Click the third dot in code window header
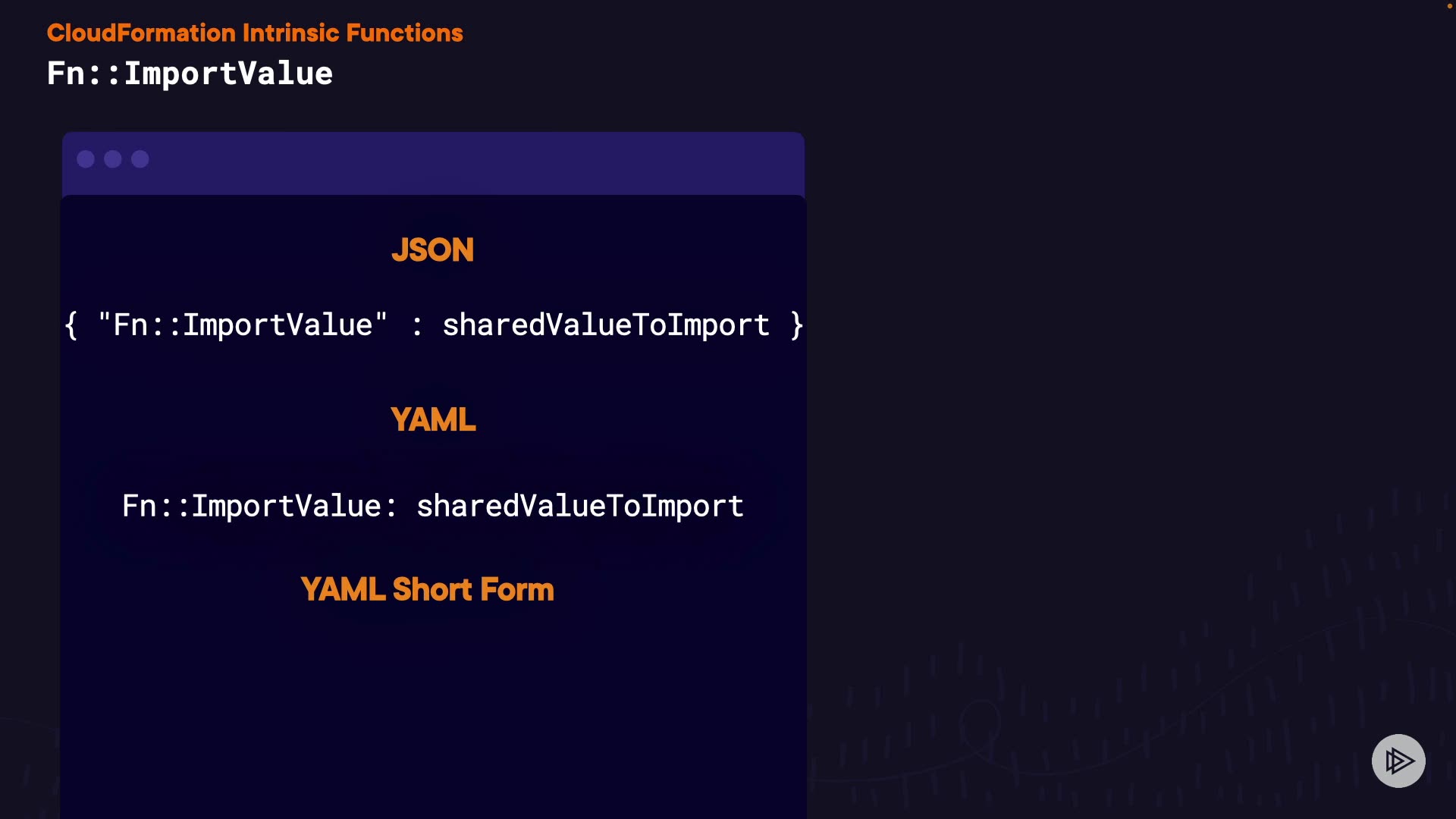Image resolution: width=1456 pixels, height=819 pixels. coord(140,159)
